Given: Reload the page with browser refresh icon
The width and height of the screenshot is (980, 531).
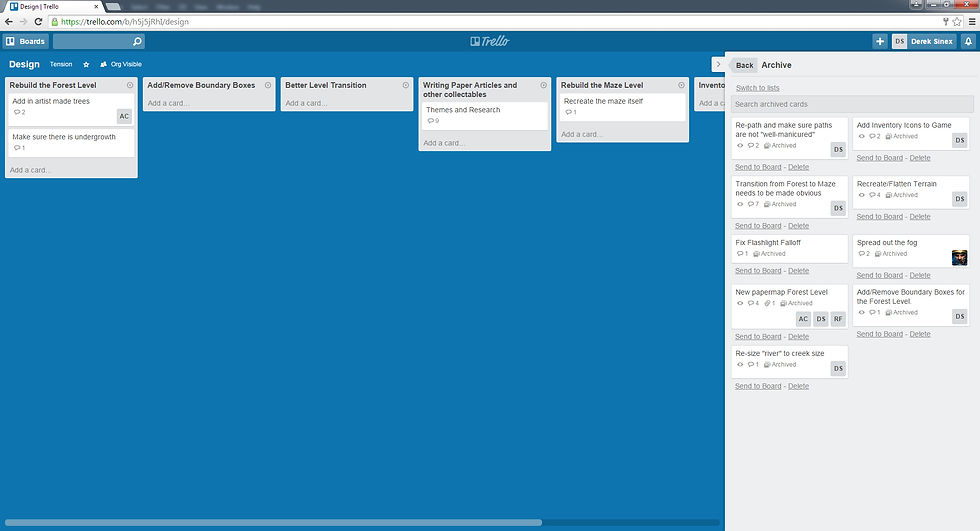Looking at the screenshot, I should pyautogui.click(x=38, y=21).
